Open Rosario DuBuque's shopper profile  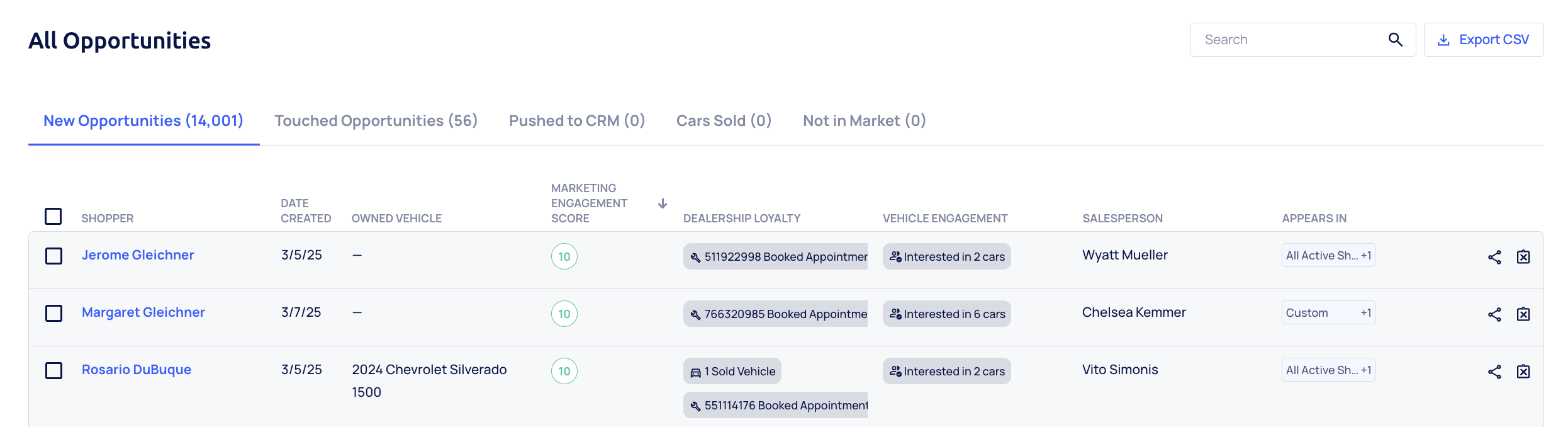pyautogui.click(x=137, y=370)
